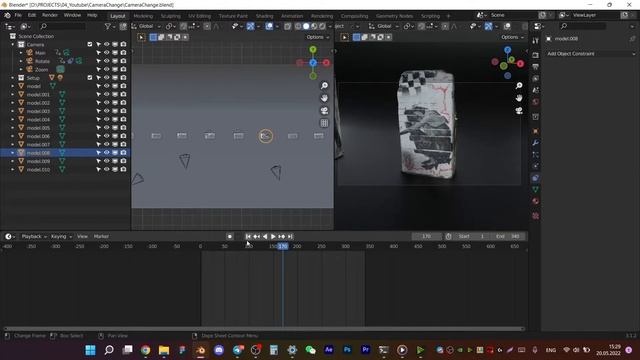
Task: Select the selected camera object in left viewport
Action: [x=266, y=136]
